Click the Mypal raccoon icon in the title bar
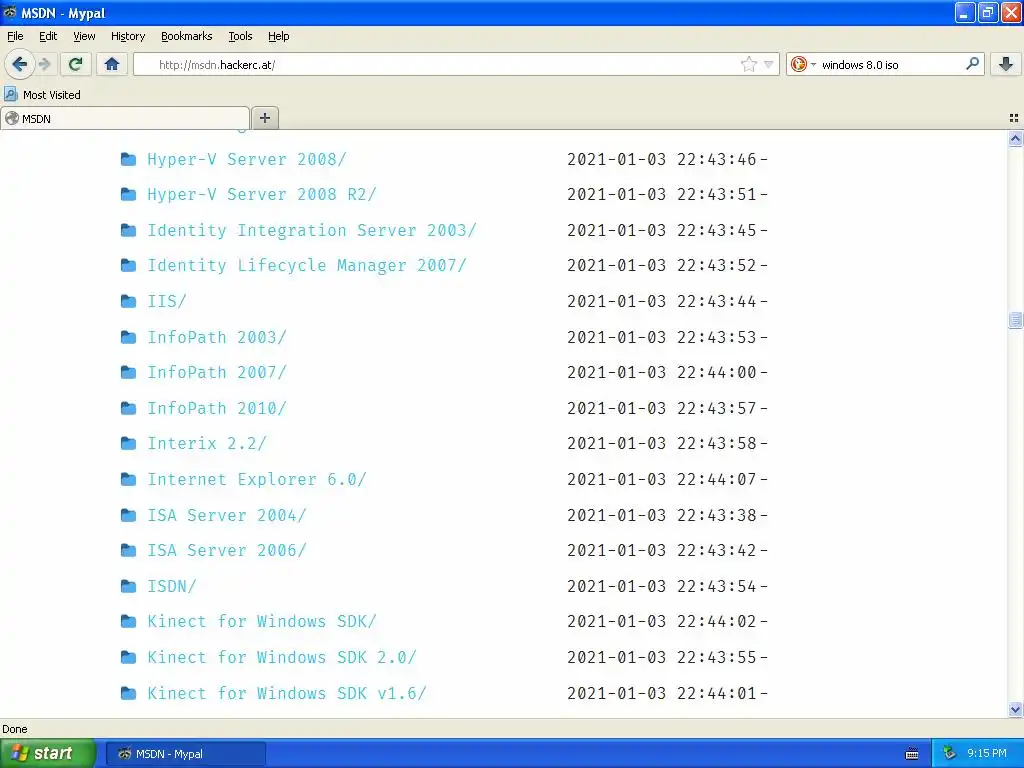 click(x=10, y=12)
